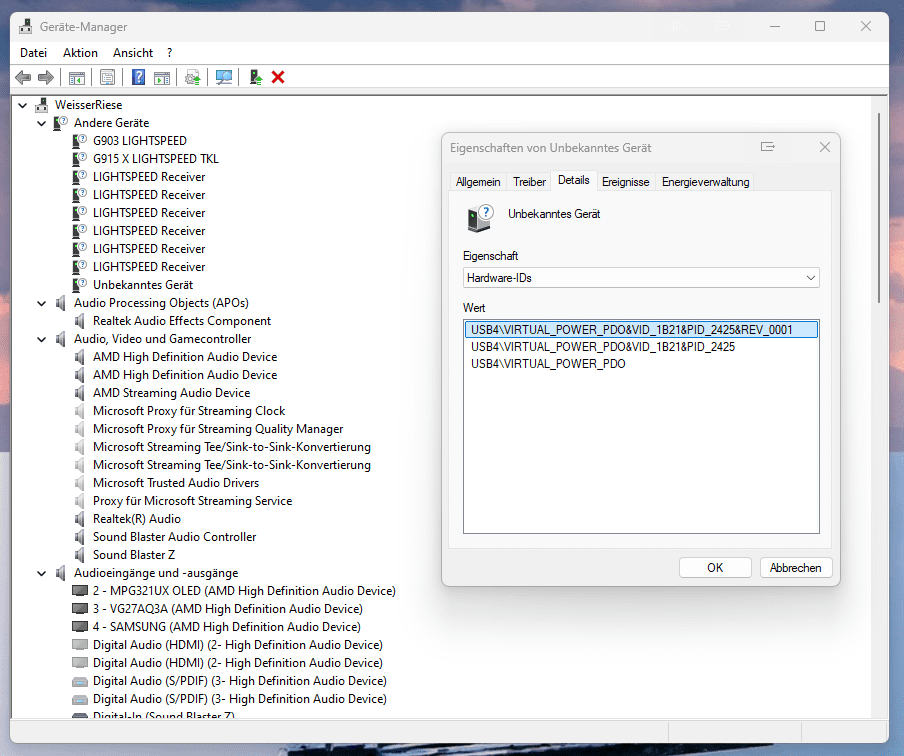The width and height of the screenshot is (904, 756).
Task: Open the Ansicht menu
Action: coord(133,52)
